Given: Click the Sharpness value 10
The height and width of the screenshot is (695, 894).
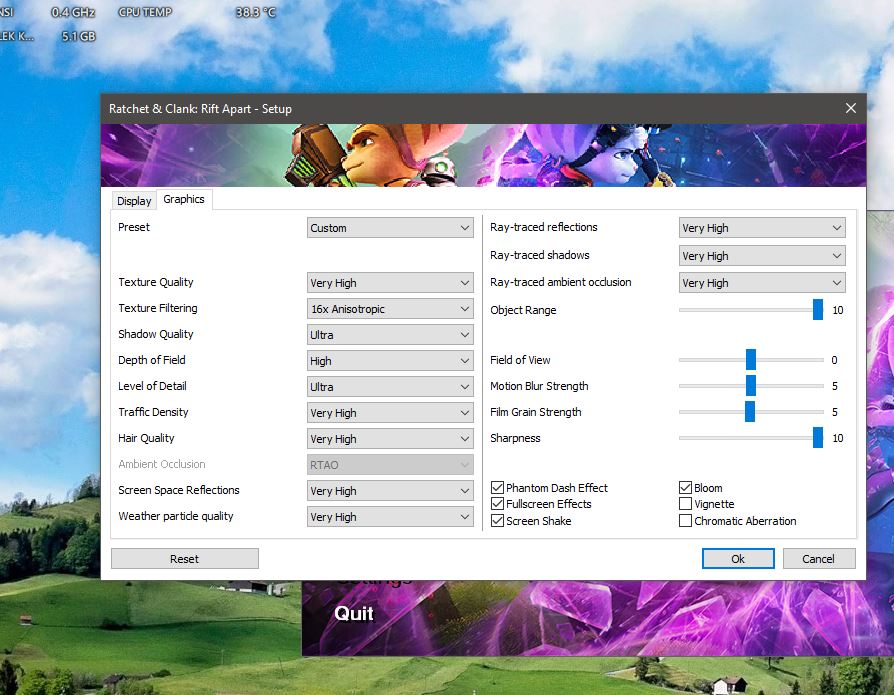Looking at the screenshot, I should pos(838,438).
